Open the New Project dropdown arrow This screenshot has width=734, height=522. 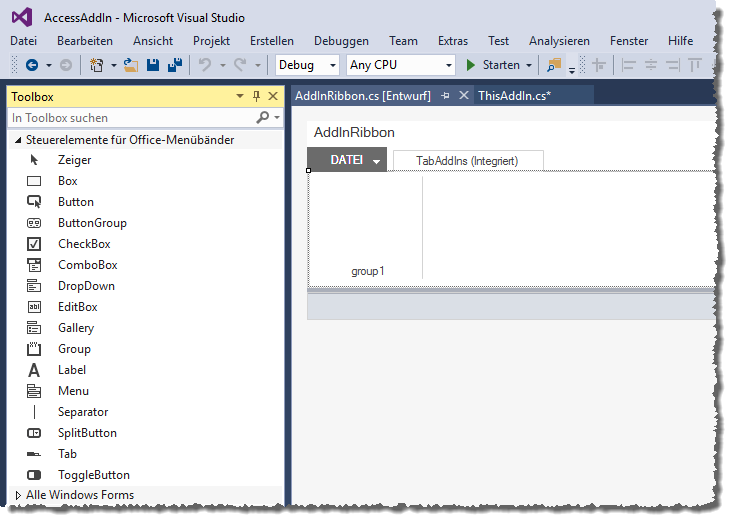113,66
